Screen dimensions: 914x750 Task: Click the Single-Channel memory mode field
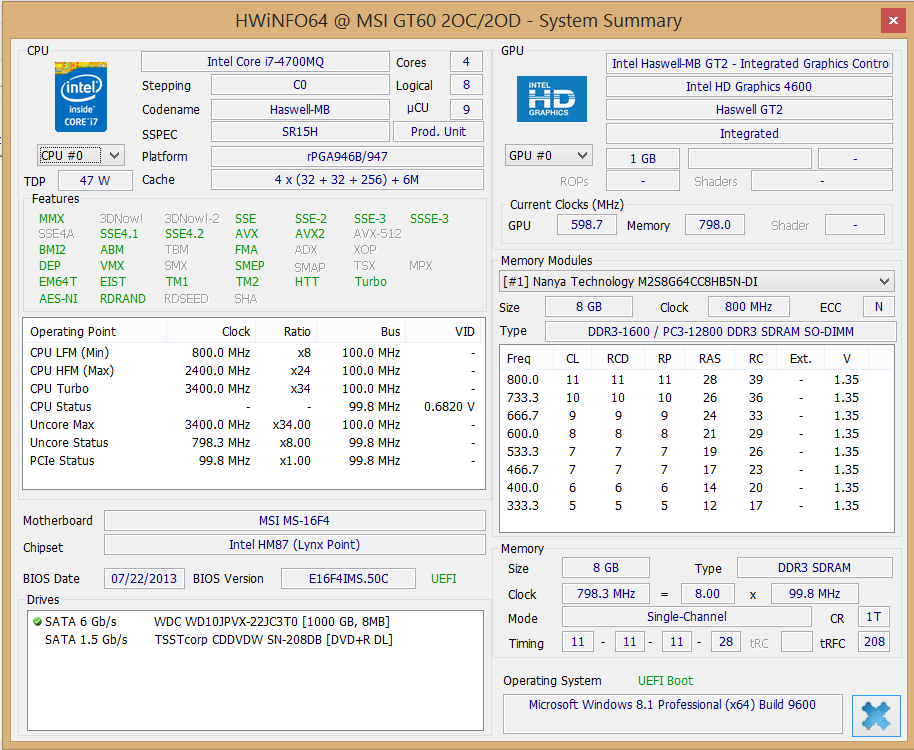pos(687,617)
